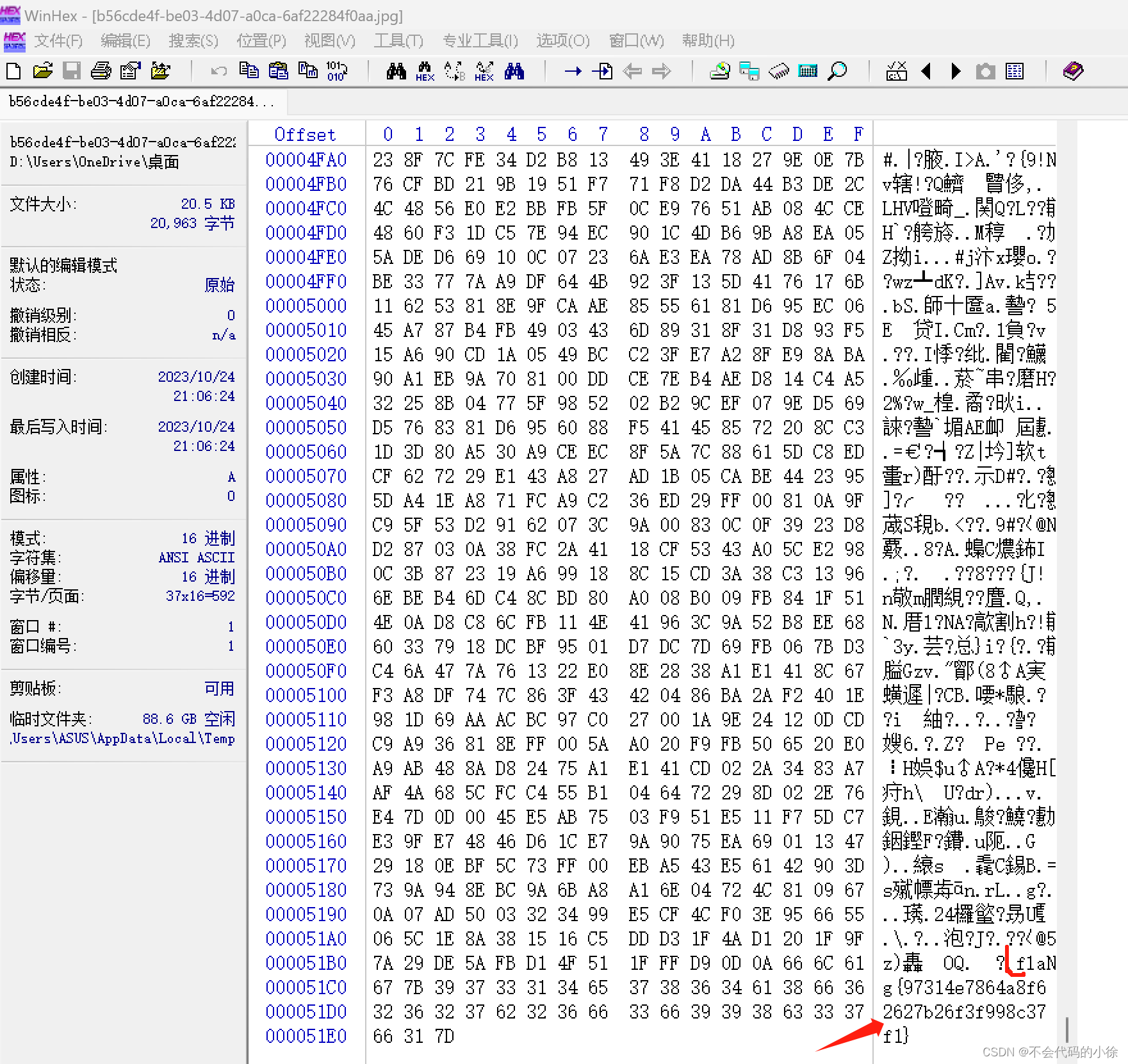Click the Save diskette icon
Viewport: 1128px width, 1064px height.
[72, 70]
